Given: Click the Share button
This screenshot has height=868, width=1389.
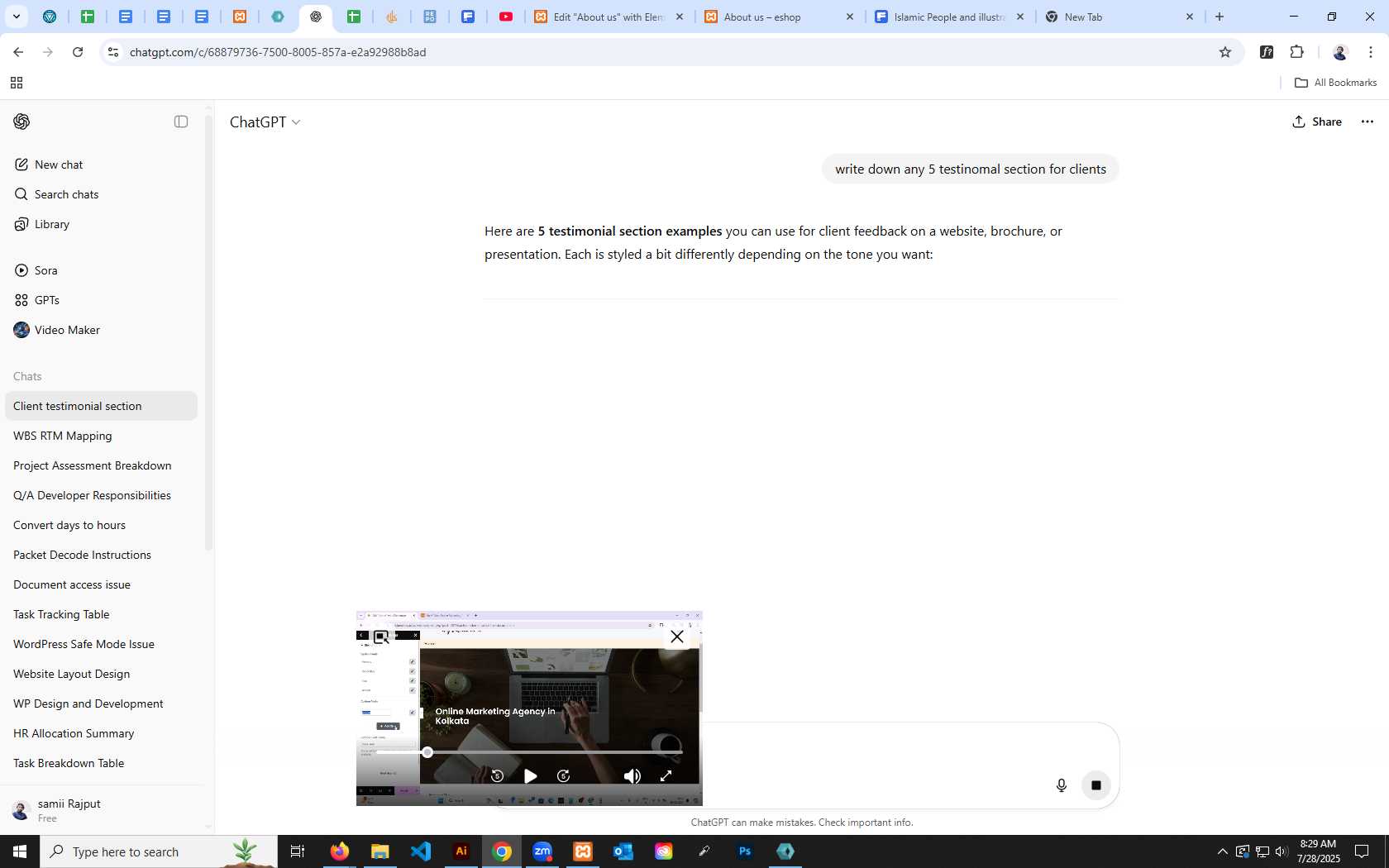Looking at the screenshot, I should click(x=1317, y=122).
